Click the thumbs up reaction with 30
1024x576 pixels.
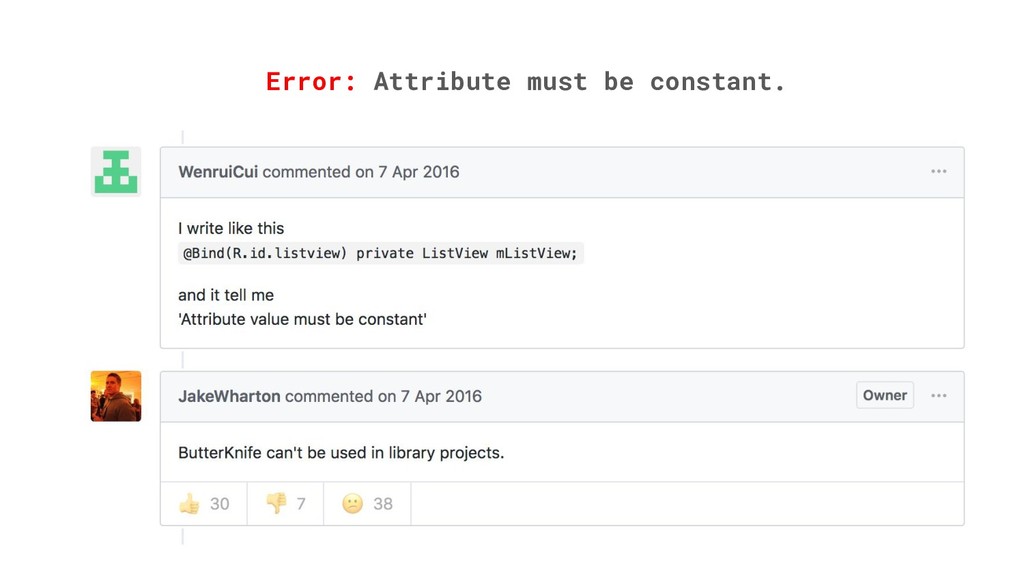coord(204,504)
